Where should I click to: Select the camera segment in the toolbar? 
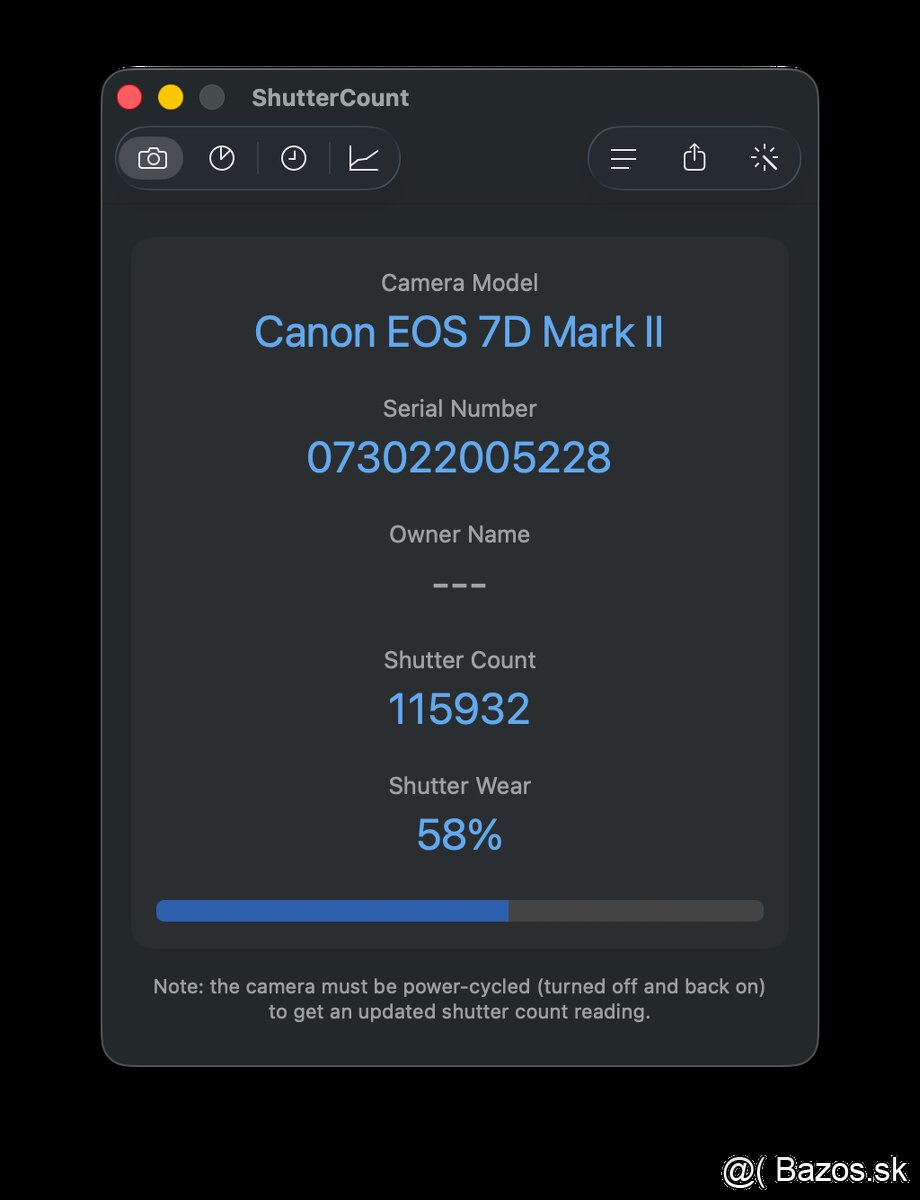pyautogui.click(x=151, y=158)
